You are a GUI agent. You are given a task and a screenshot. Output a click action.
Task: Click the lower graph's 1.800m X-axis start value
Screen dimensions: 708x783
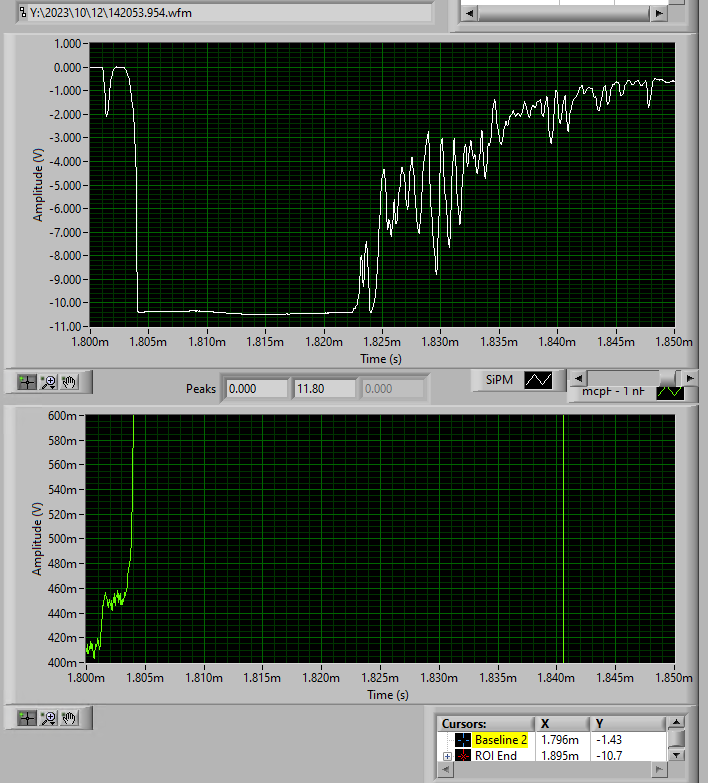pyautogui.click(x=86, y=678)
